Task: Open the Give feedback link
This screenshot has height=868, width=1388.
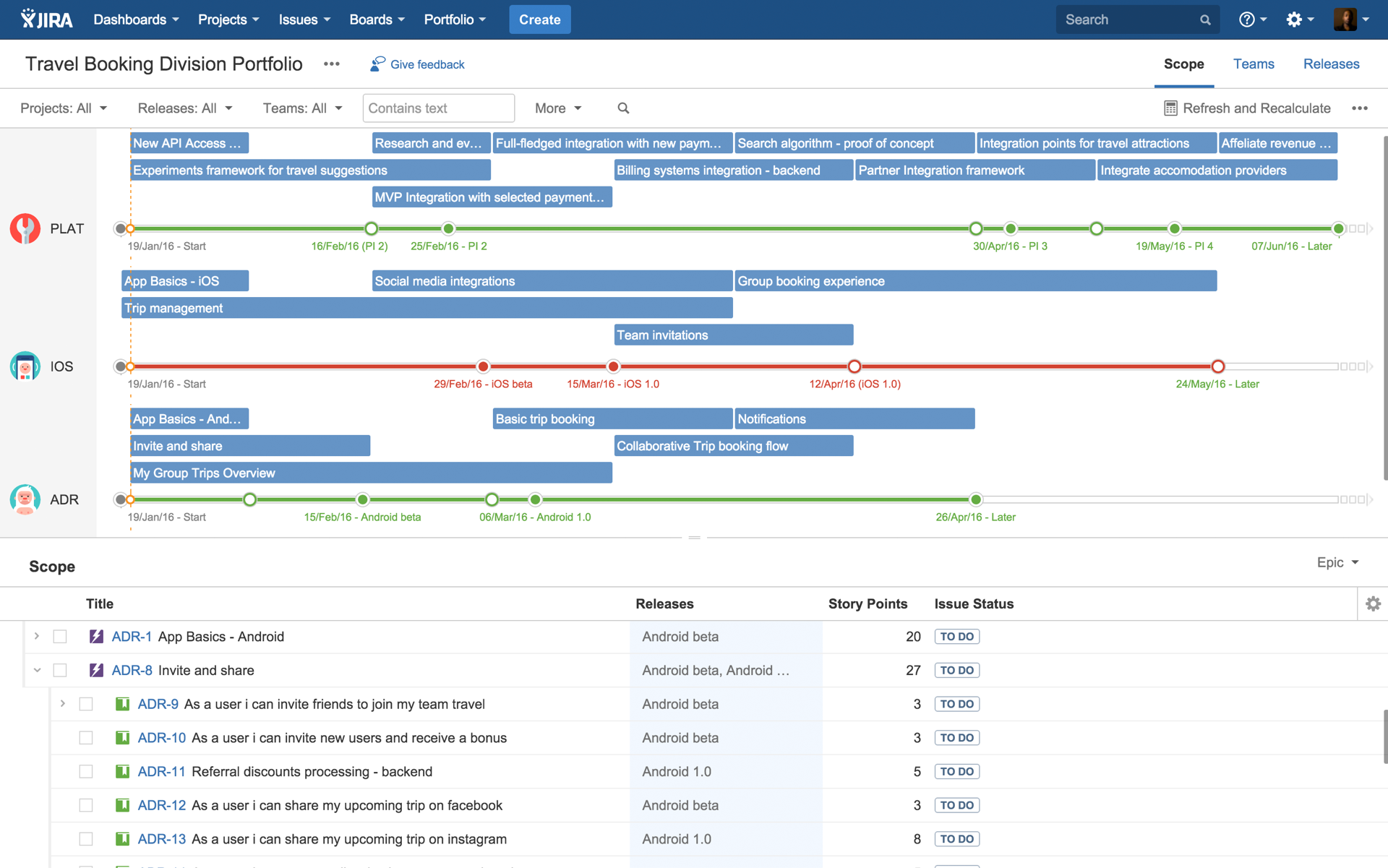Action: (427, 64)
